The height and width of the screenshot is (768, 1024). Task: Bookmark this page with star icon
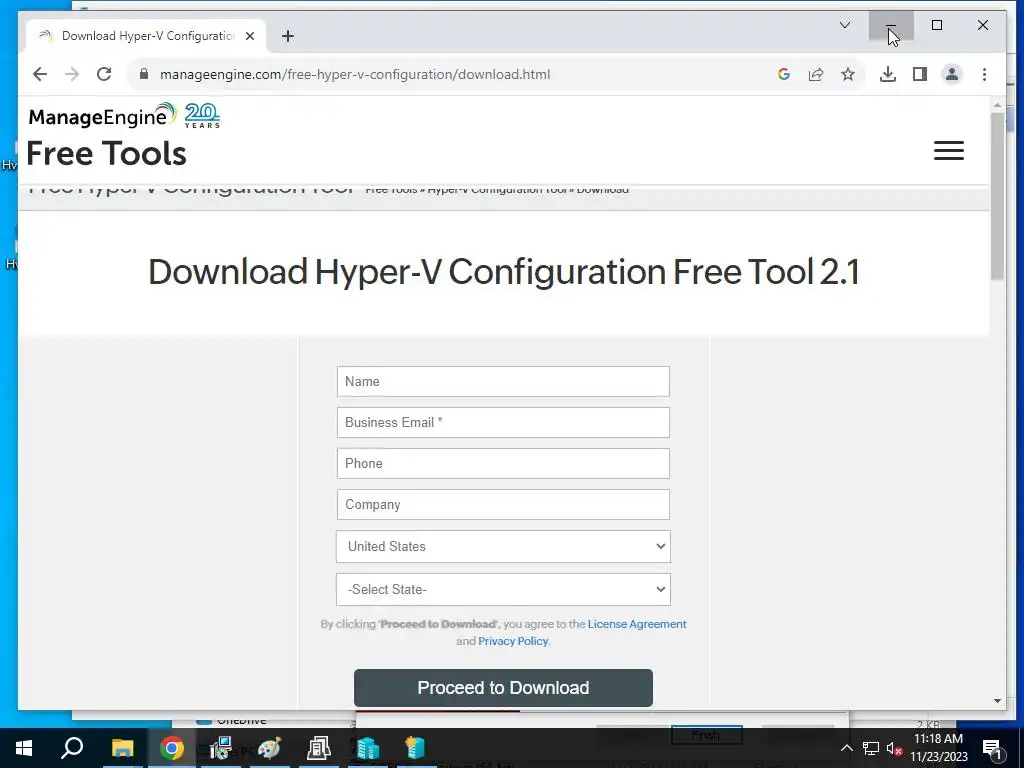(x=848, y=74)
